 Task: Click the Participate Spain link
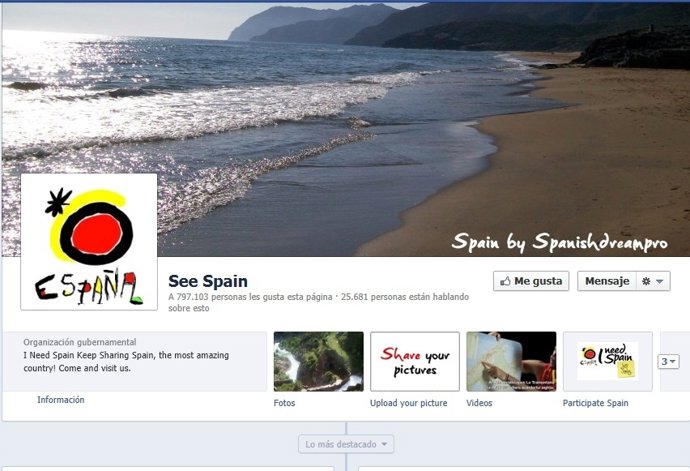(595, 403)
